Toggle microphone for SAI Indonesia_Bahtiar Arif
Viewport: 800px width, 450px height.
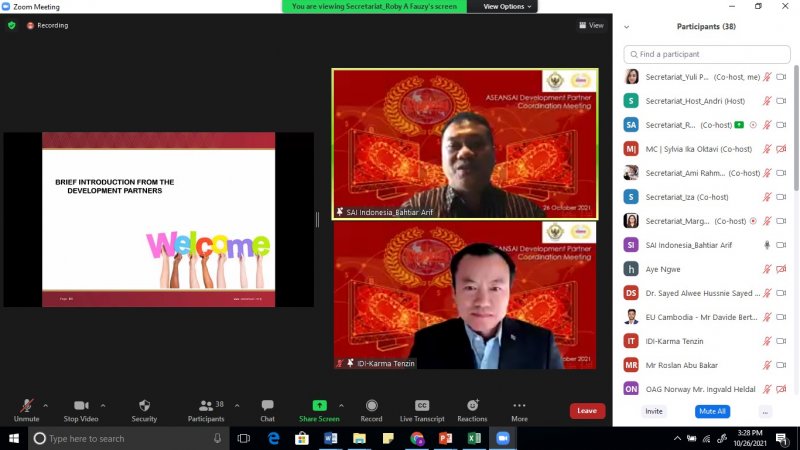coord(767,245)
